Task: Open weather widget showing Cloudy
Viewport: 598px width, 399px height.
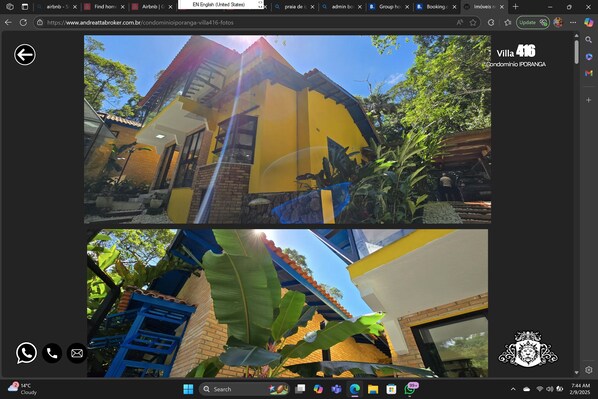Action: point(23,389)
